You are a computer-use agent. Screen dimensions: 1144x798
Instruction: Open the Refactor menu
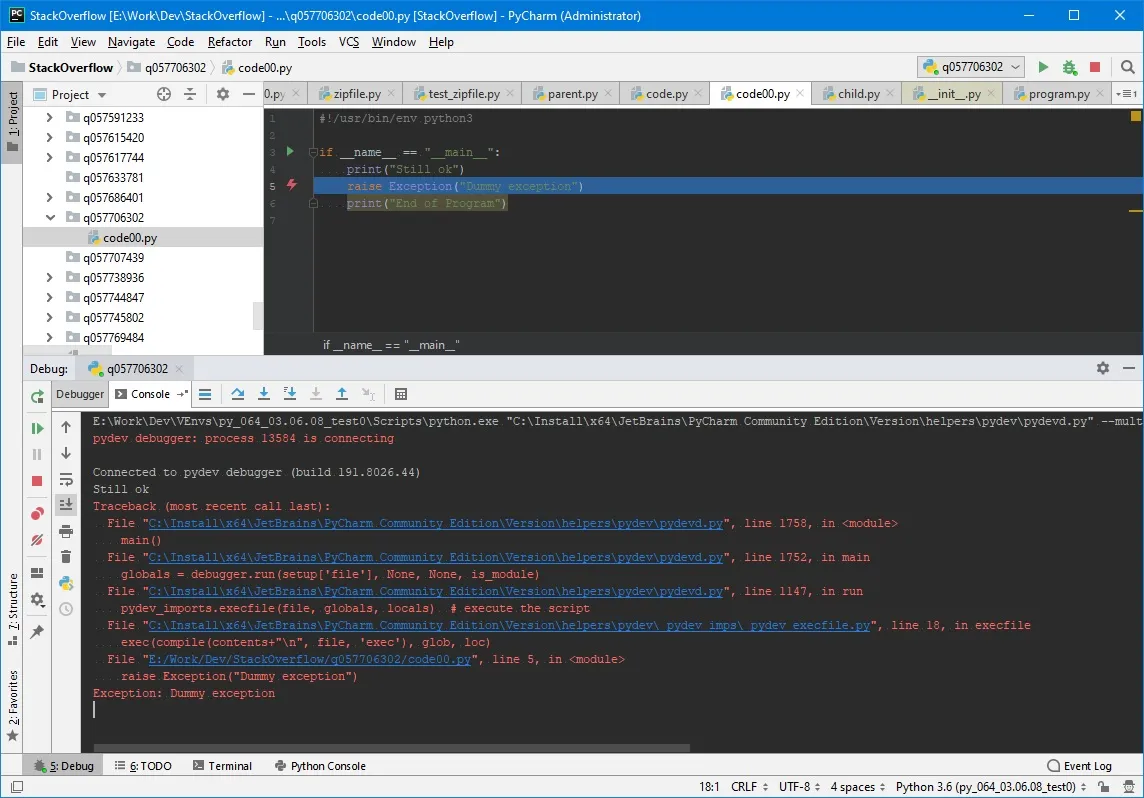(x=229, y=42)
